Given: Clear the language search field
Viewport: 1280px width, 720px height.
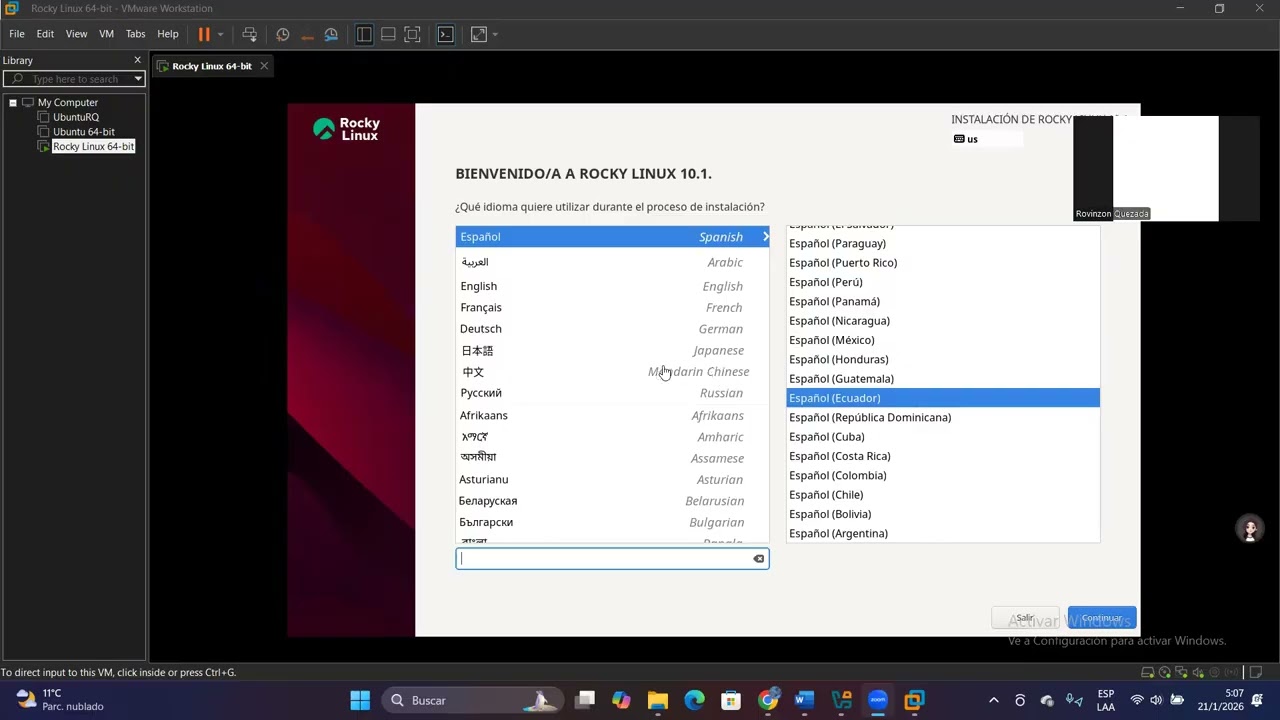Looking at the screenshot, I should click(x=759, y=559).
